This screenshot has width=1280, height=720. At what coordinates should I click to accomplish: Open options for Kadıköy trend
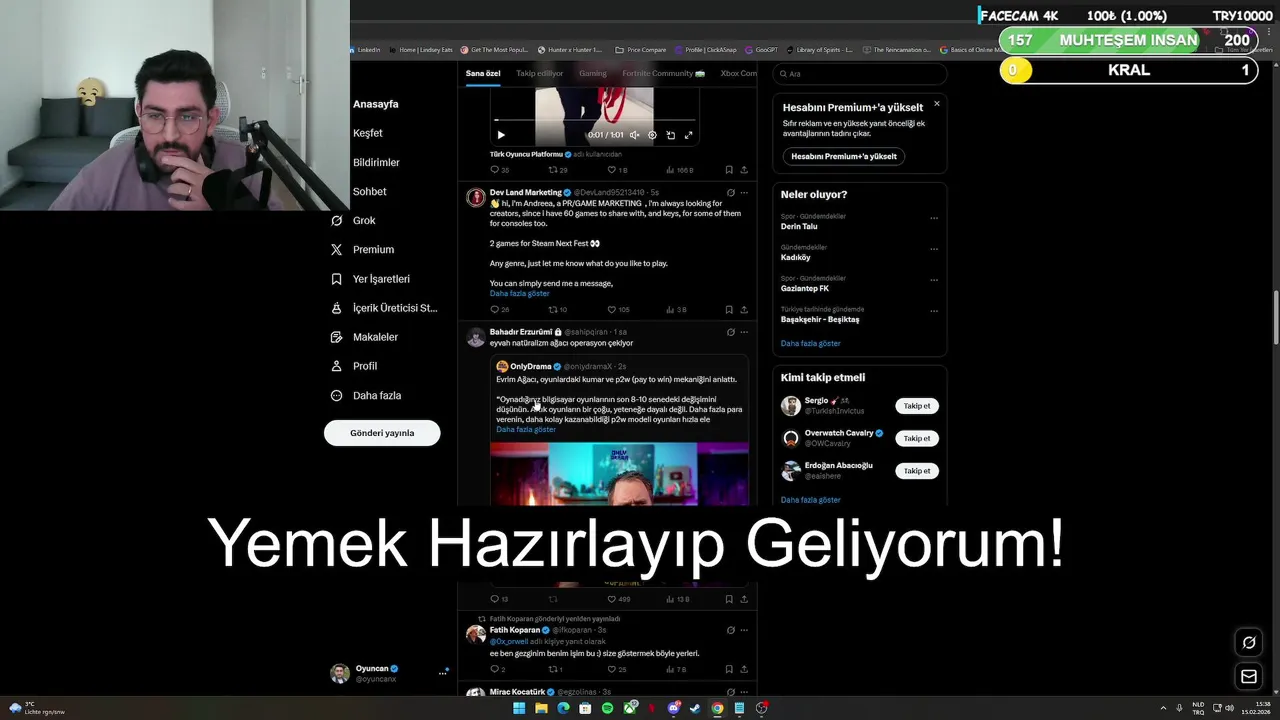pos(933,249)
